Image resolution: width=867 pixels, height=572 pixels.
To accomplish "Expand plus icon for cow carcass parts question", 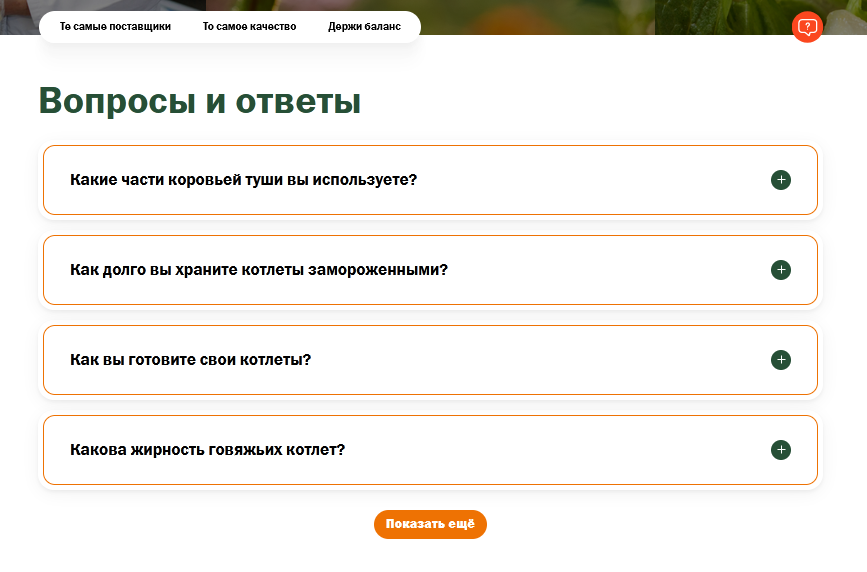I will pyautogui.click(x=781, y=180).
